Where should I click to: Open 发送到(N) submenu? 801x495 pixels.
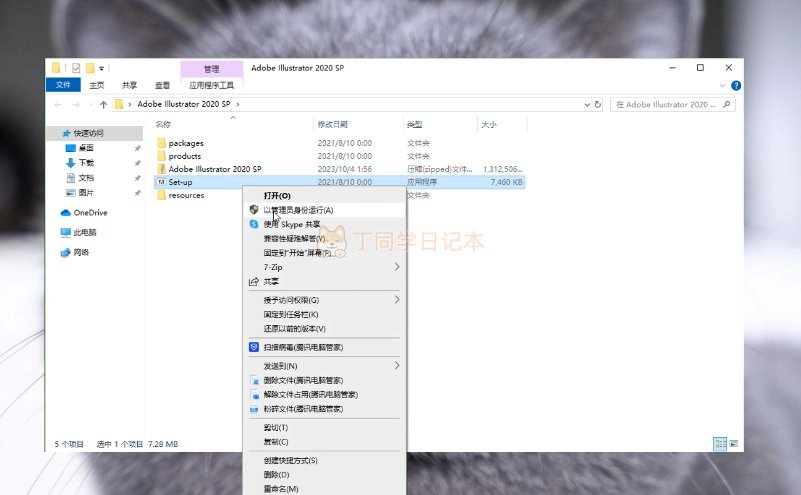325,366
